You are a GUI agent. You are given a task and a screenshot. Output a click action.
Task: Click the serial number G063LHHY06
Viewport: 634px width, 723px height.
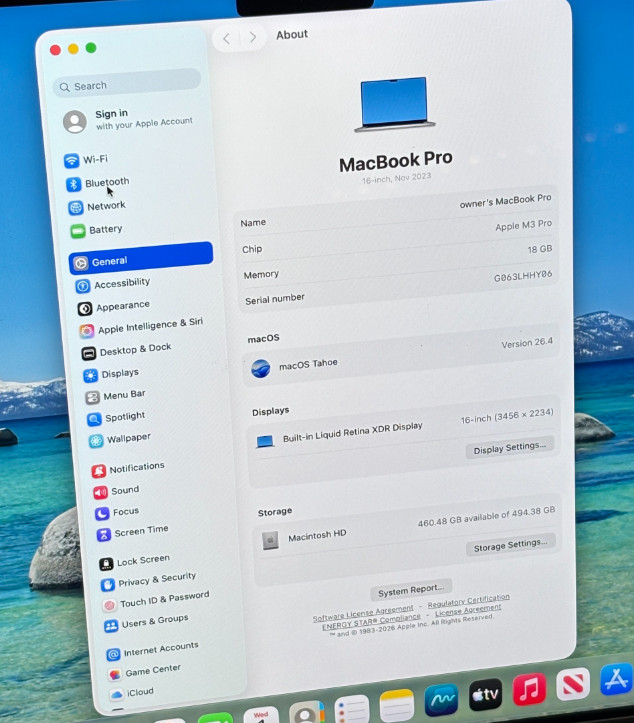click(523, 276)
